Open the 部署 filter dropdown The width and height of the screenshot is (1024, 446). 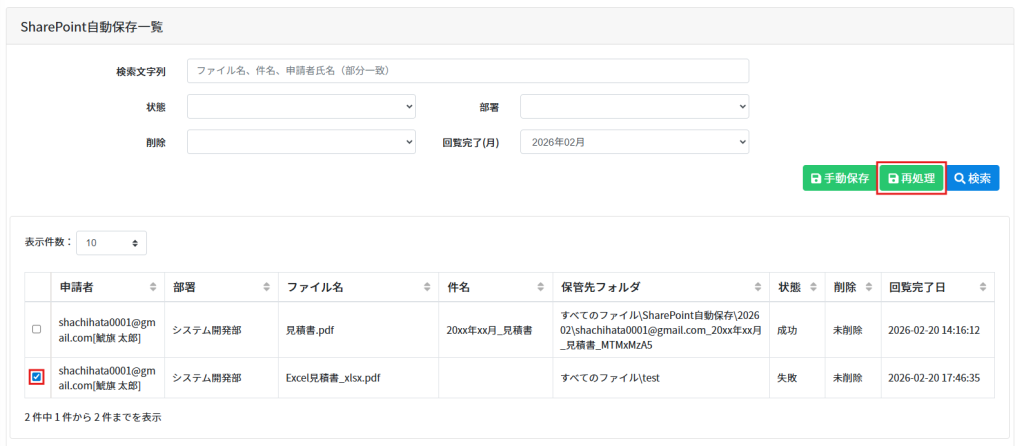pos(634,106)
